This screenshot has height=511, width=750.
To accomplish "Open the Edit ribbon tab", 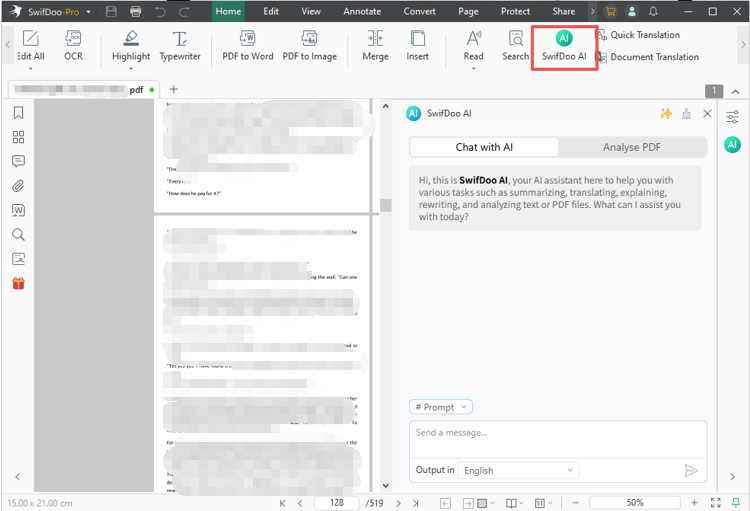I will click(271, 11).
